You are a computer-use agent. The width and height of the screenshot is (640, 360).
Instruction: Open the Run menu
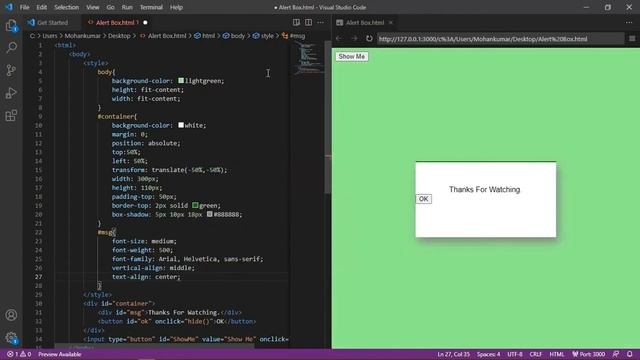127,7
